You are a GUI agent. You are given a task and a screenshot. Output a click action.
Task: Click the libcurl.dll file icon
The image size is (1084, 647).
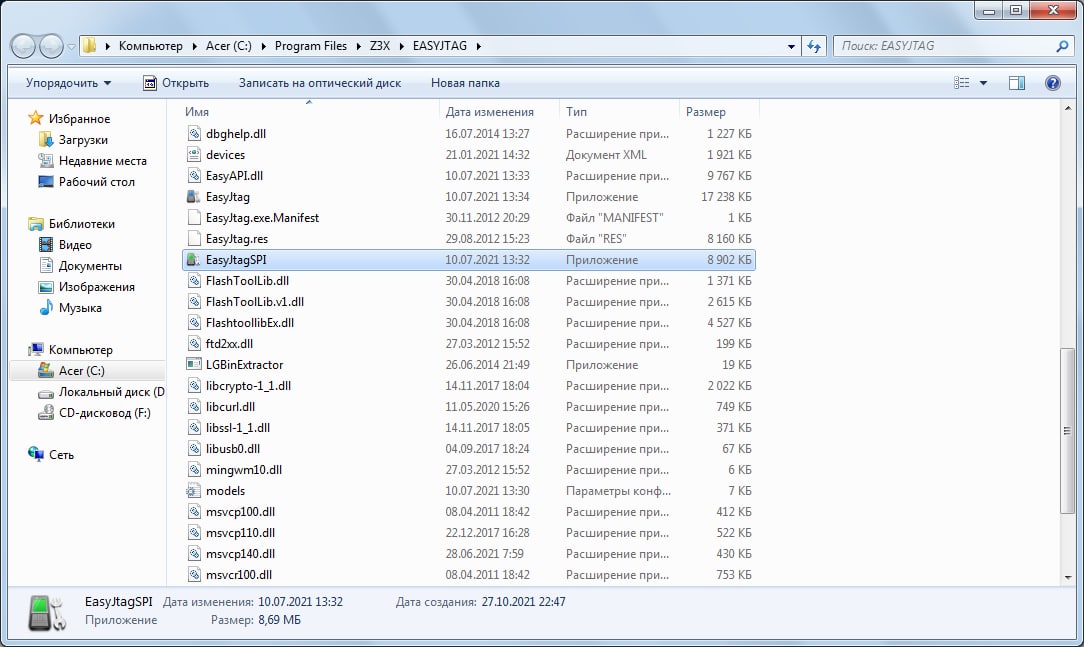pyautogui.click(x=194, y=407)
